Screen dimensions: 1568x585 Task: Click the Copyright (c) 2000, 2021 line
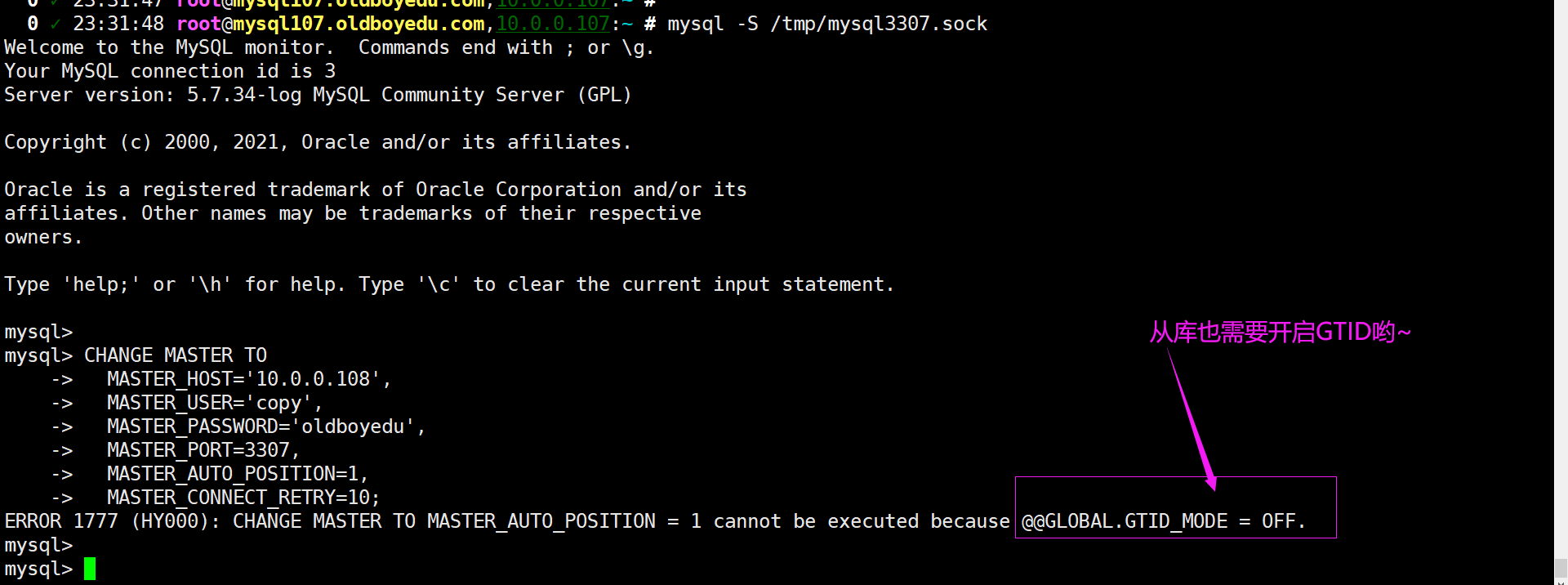pyautogui.click(x=317, y=142)
